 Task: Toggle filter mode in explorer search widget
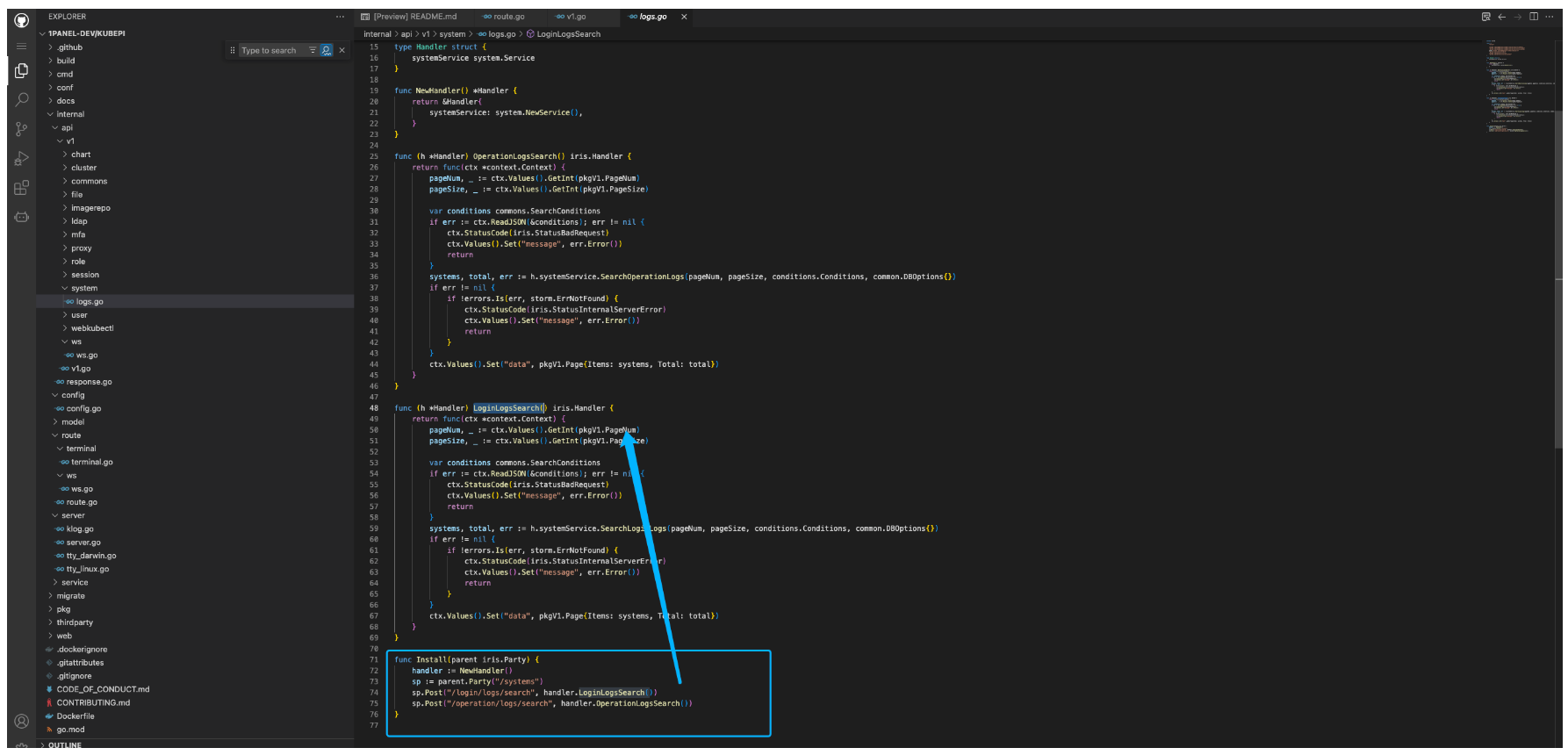tap(313, 51)
